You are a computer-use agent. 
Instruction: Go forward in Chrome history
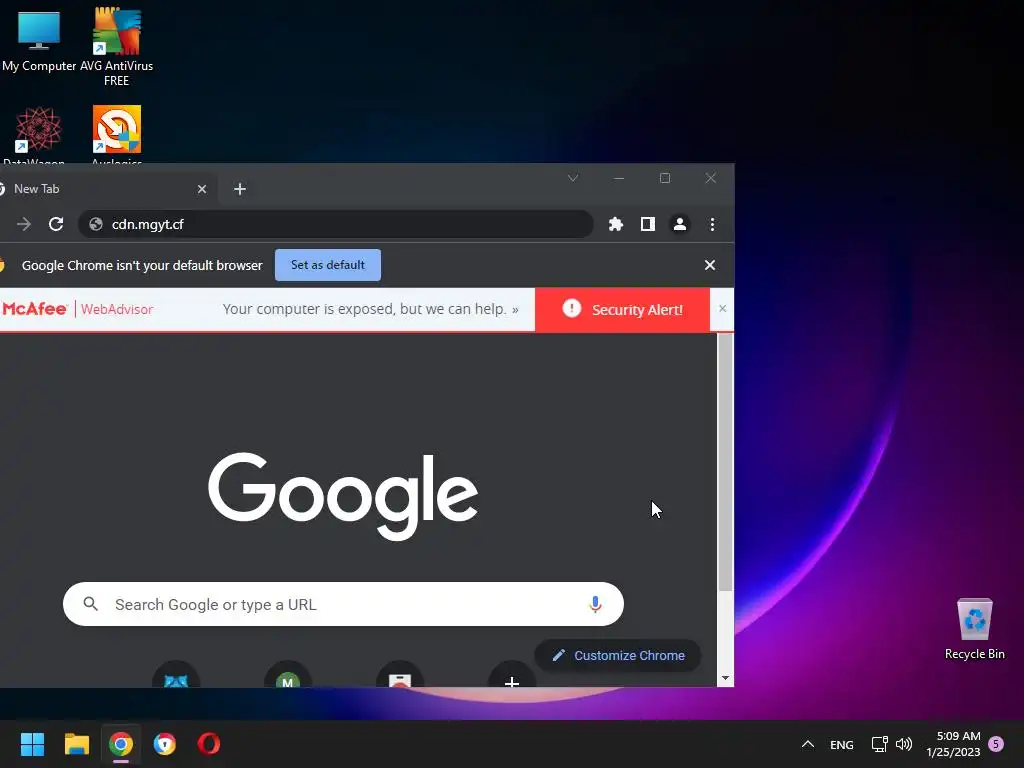click(x=24, y=225)
